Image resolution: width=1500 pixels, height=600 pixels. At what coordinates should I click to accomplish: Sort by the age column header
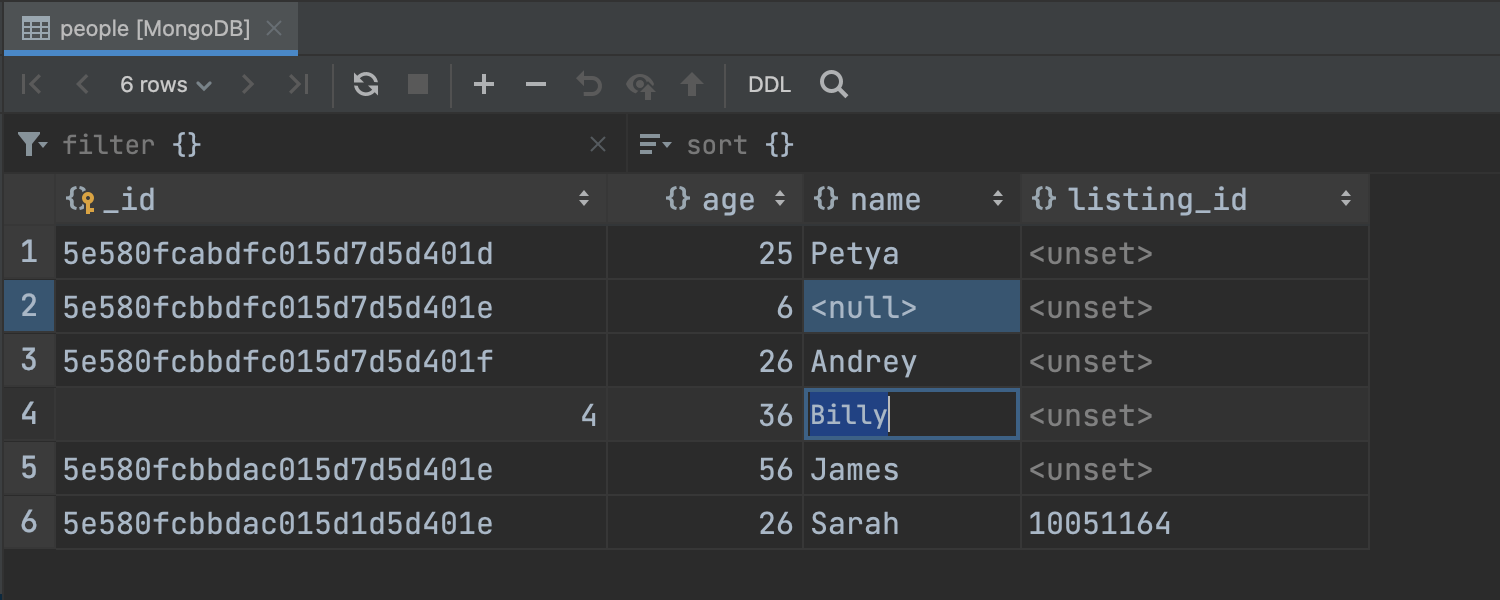point(726,200)
